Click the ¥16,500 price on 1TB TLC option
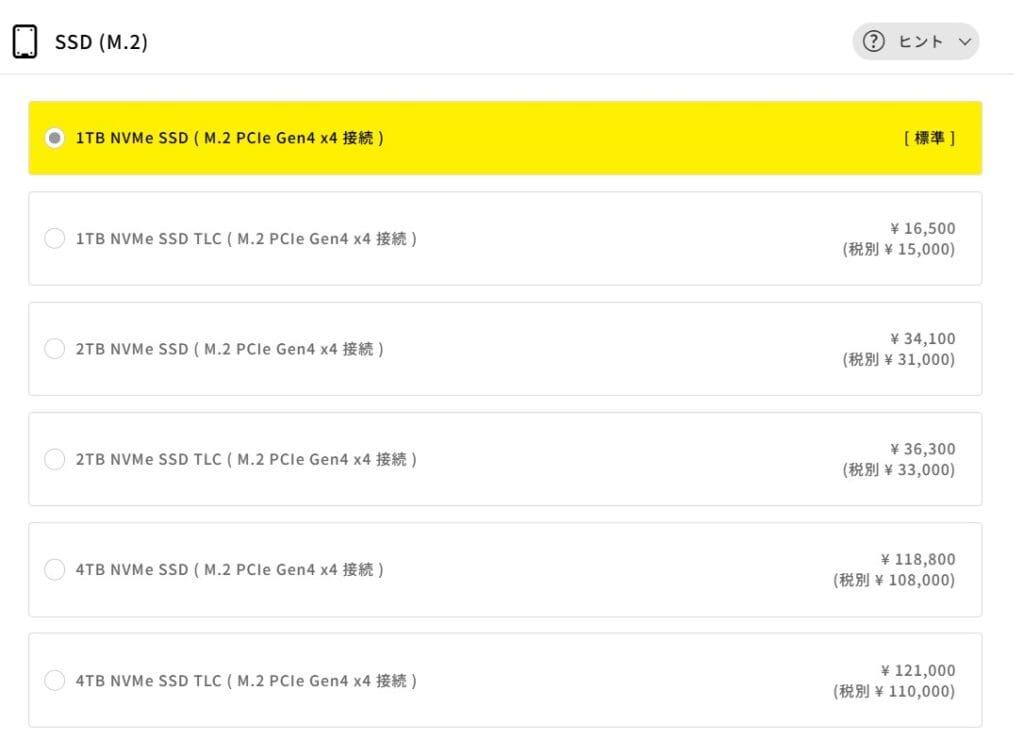This screenshot has height=756, width=1024. 922,229
